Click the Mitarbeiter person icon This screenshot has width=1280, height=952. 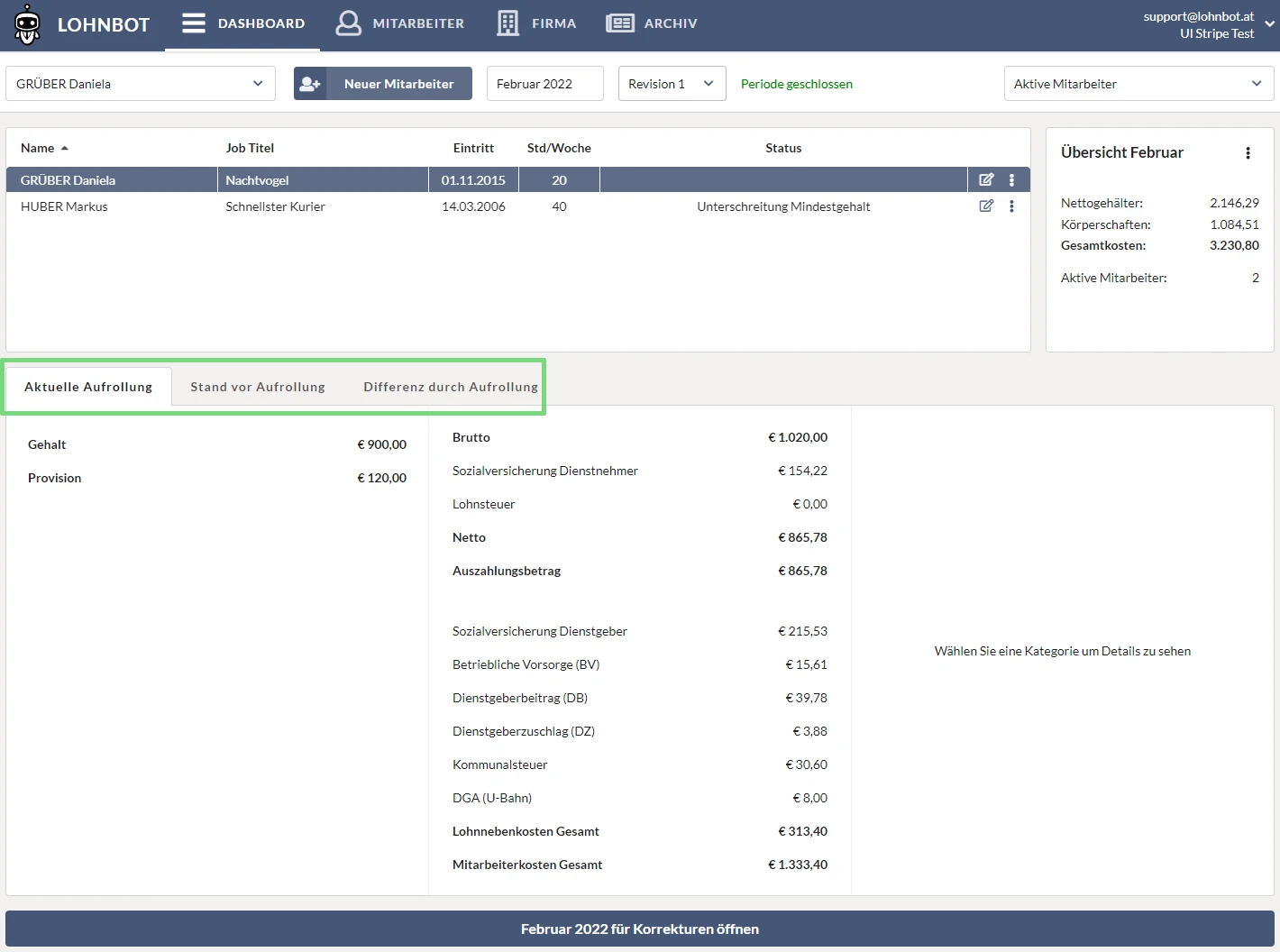click(348, 23)
